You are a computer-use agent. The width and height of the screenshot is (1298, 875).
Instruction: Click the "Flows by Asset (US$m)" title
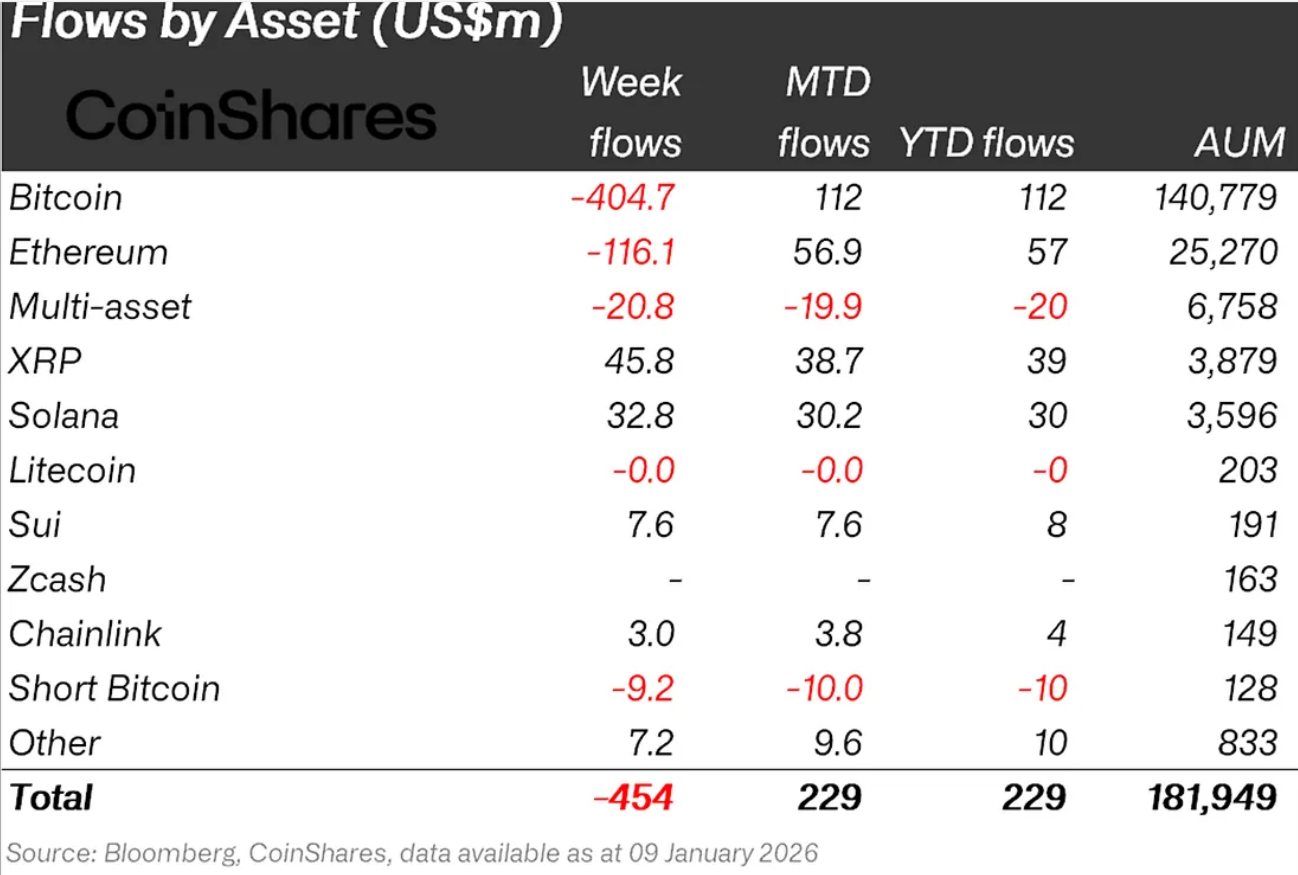pyautogui.click(x=284, y=23)
